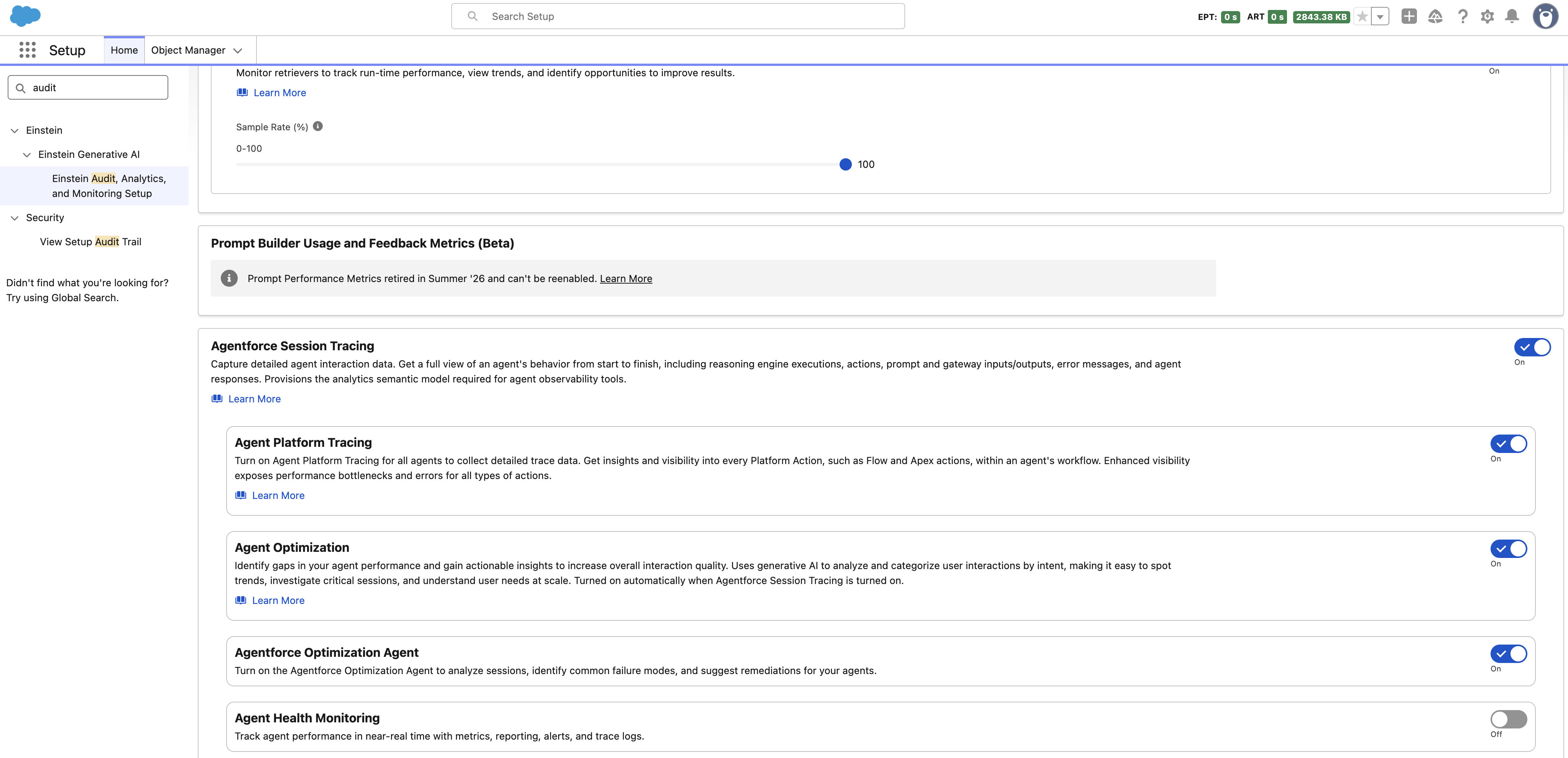The height and width of the screenshot is (758, 1568).
Task: Click the Salesforce cloud logo
Action: tap(25, 16)
